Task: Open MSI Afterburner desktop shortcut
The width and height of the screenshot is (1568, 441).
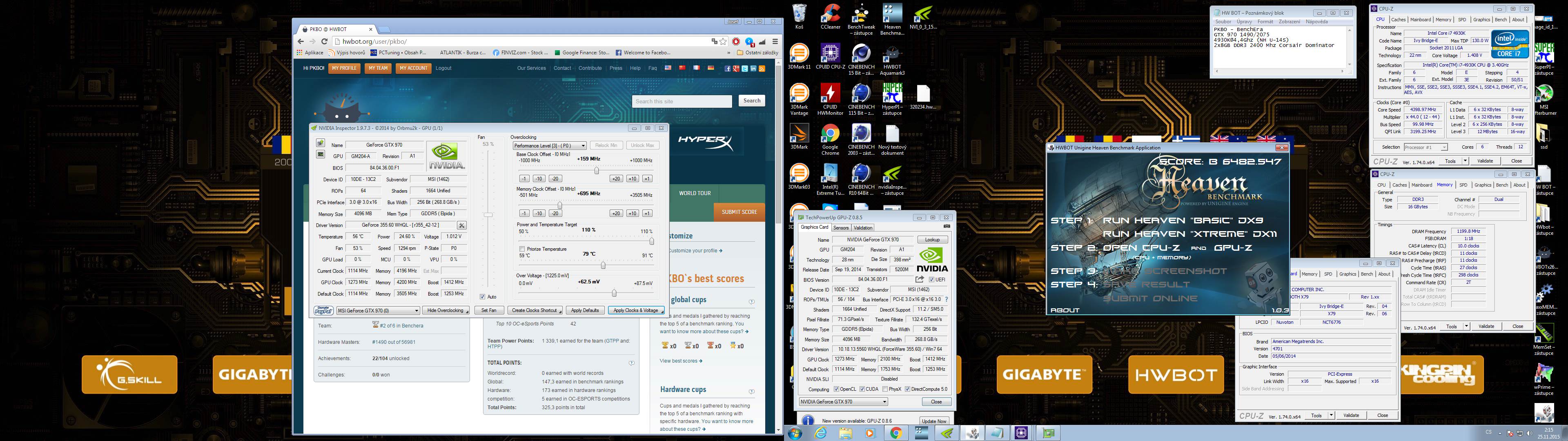Action: (1545, 100)
